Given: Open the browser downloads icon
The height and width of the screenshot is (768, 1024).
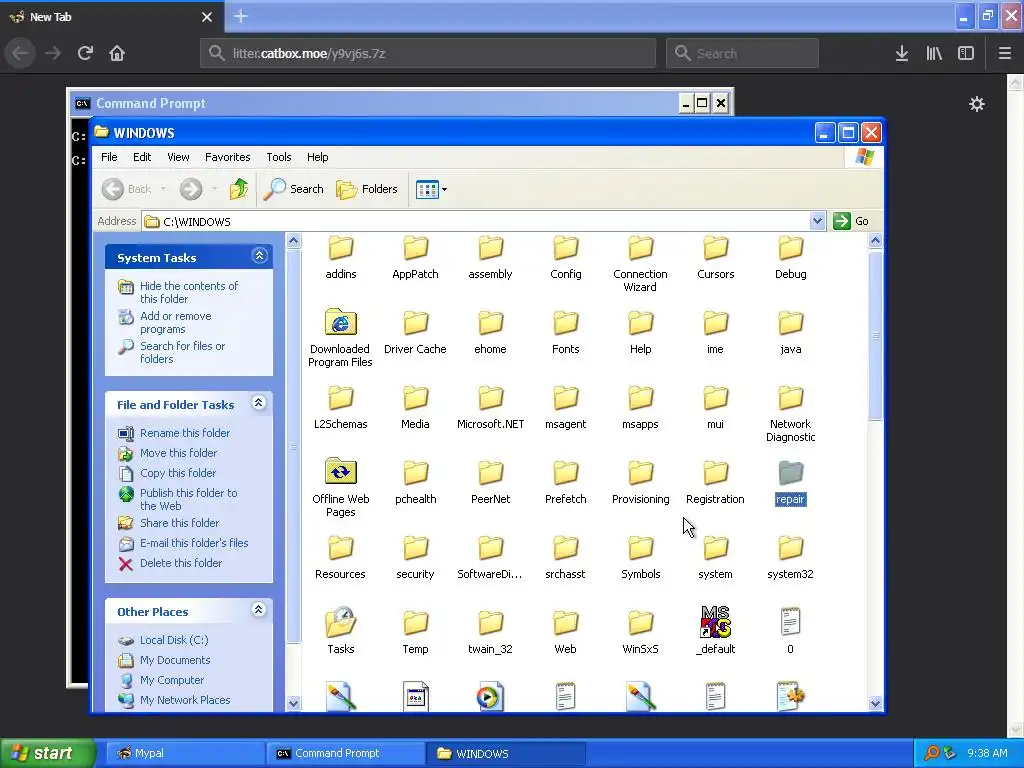Looking at the screenshot, I should (902, 53).
